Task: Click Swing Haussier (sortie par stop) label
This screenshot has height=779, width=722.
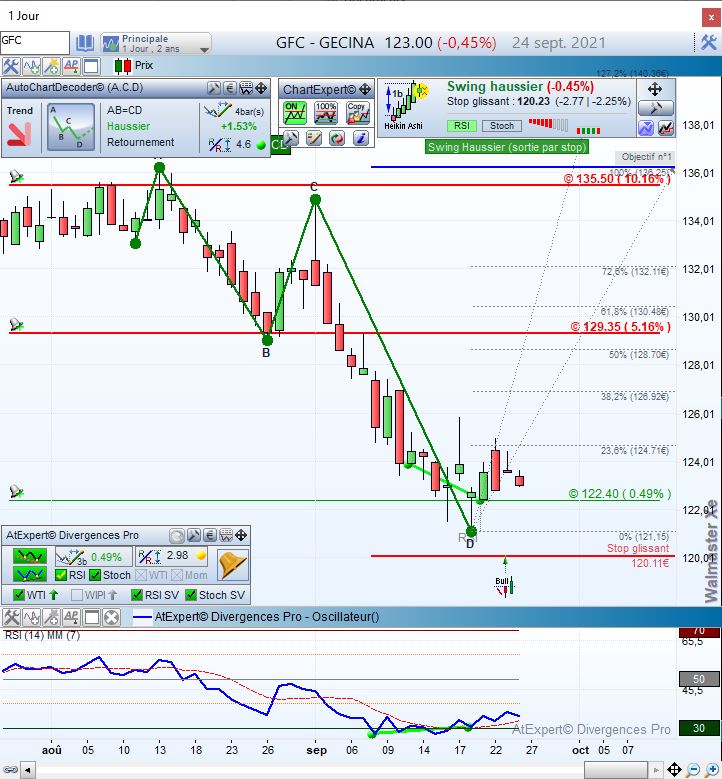Action: tap(507, 147)
